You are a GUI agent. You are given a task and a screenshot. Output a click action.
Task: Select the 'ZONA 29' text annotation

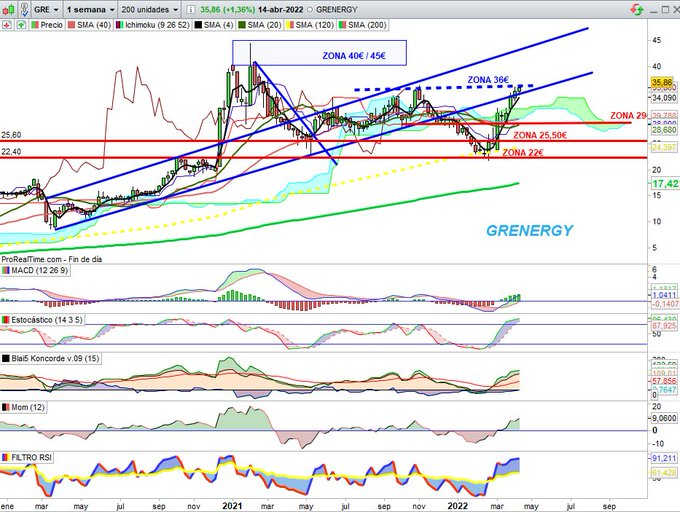628,116
